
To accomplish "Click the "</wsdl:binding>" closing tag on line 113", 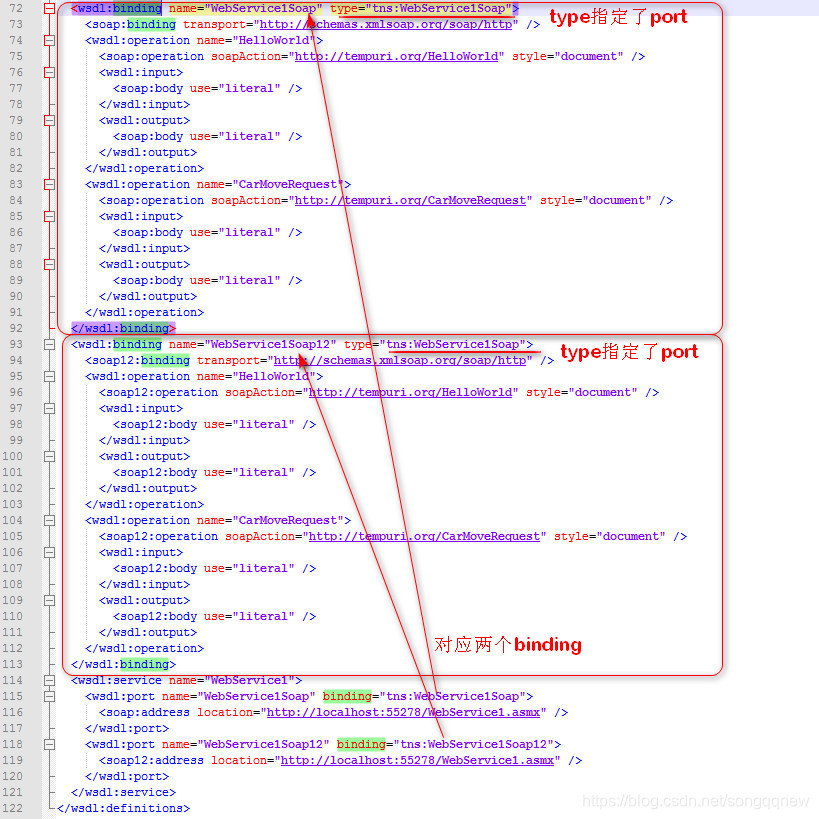I will pyautogui.click(x=124, y=664).
